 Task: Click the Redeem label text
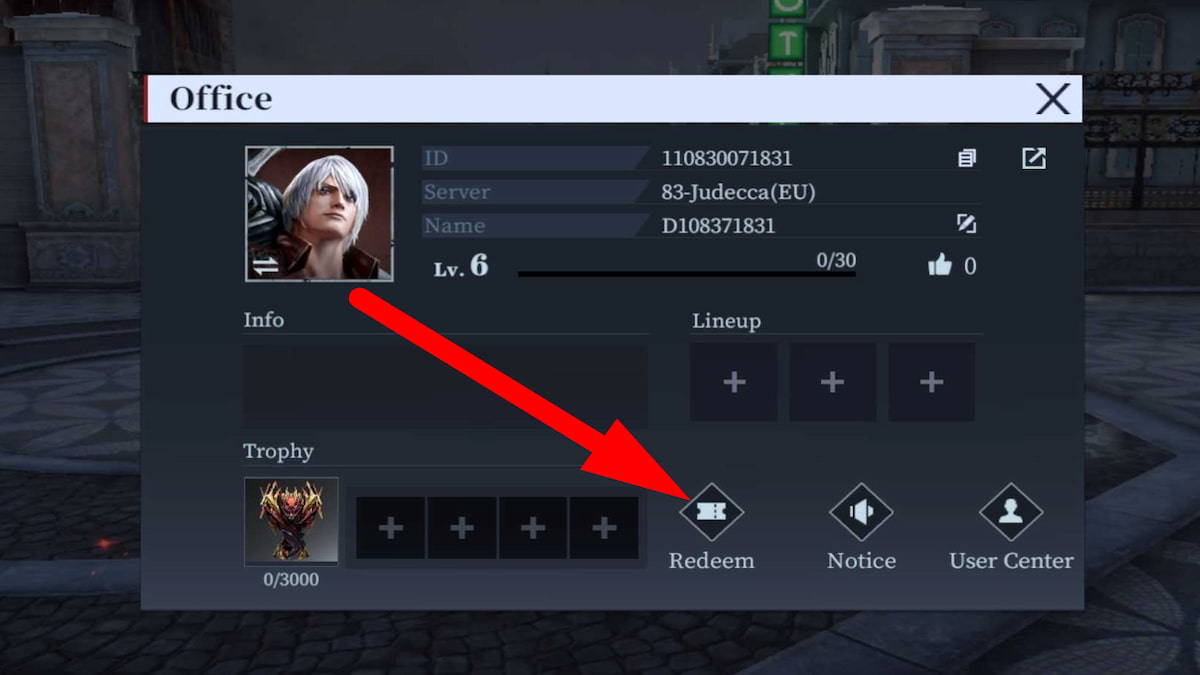pyautogui.click(x=711, y=561)
